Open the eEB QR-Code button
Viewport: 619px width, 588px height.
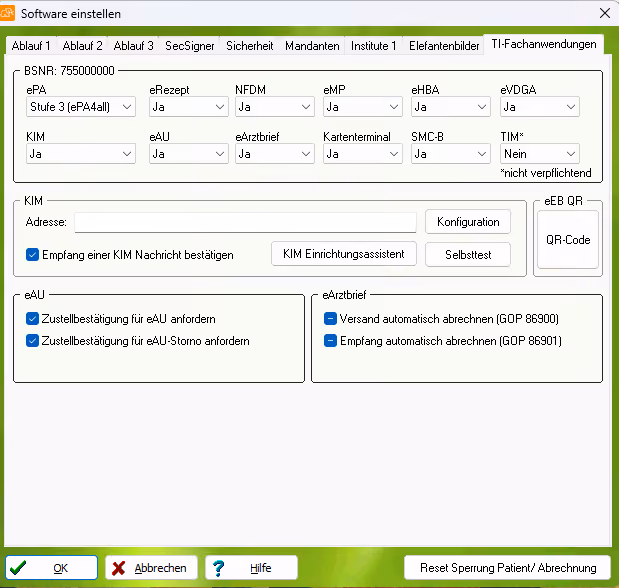[x=568, y=240]
